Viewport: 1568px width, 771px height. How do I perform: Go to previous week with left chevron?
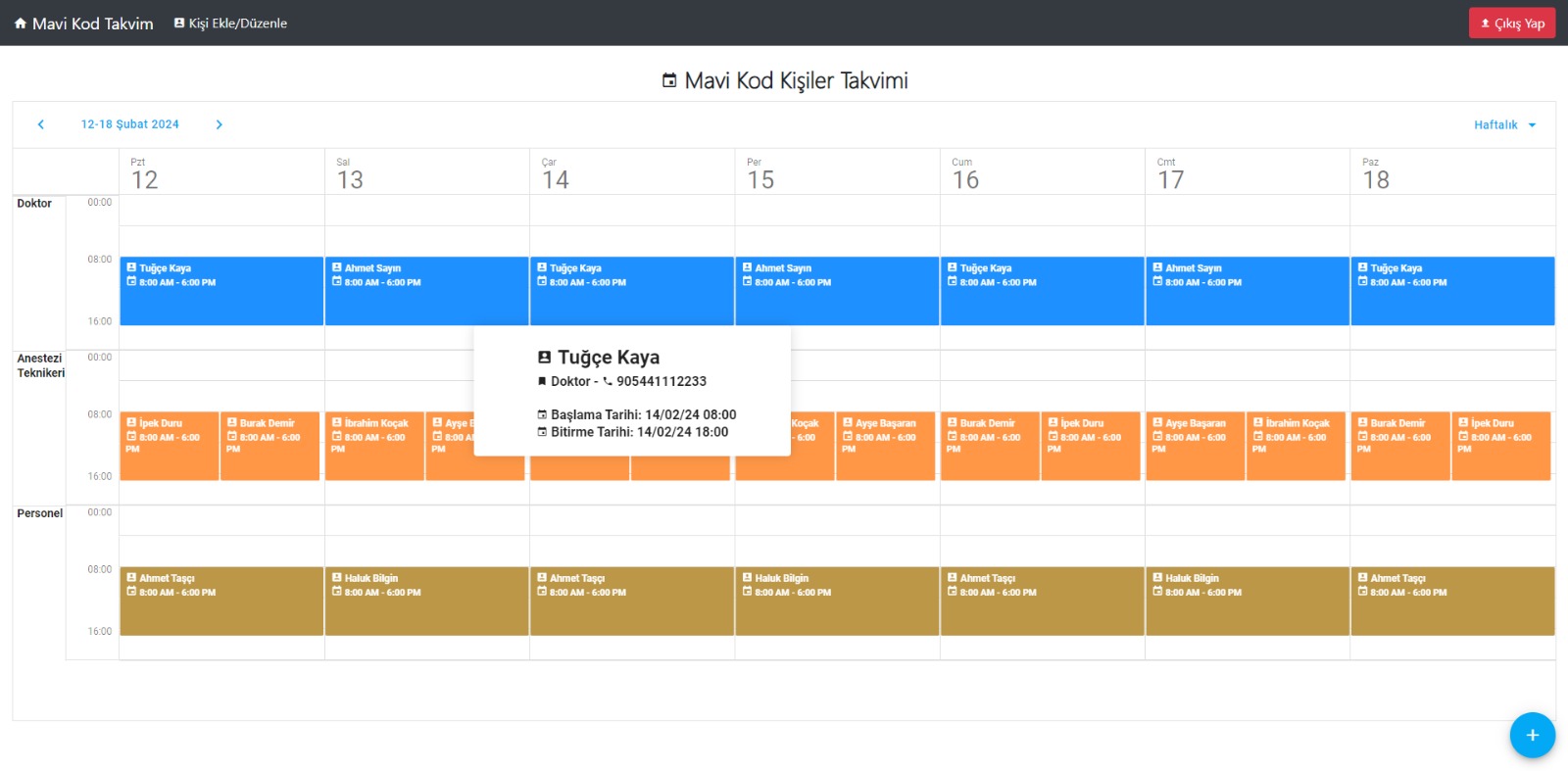point(41,124)
